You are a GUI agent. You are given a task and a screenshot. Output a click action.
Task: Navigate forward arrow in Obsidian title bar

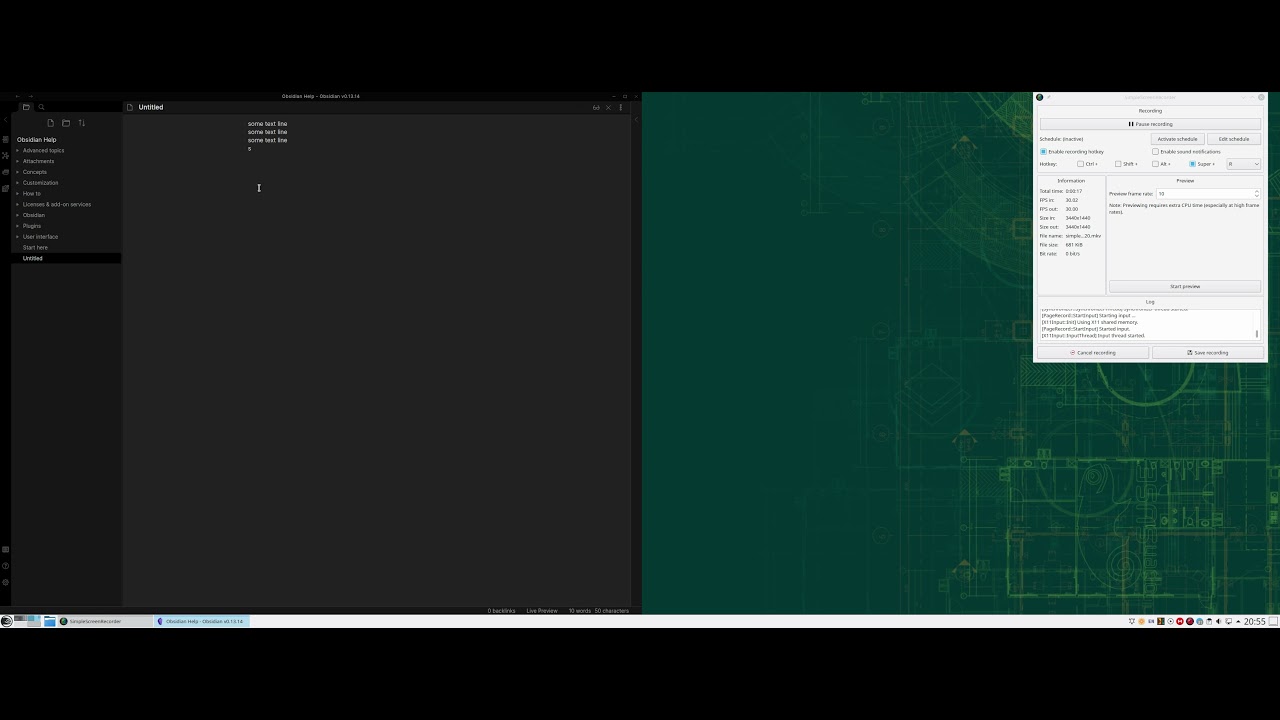(x=31, y=96)
